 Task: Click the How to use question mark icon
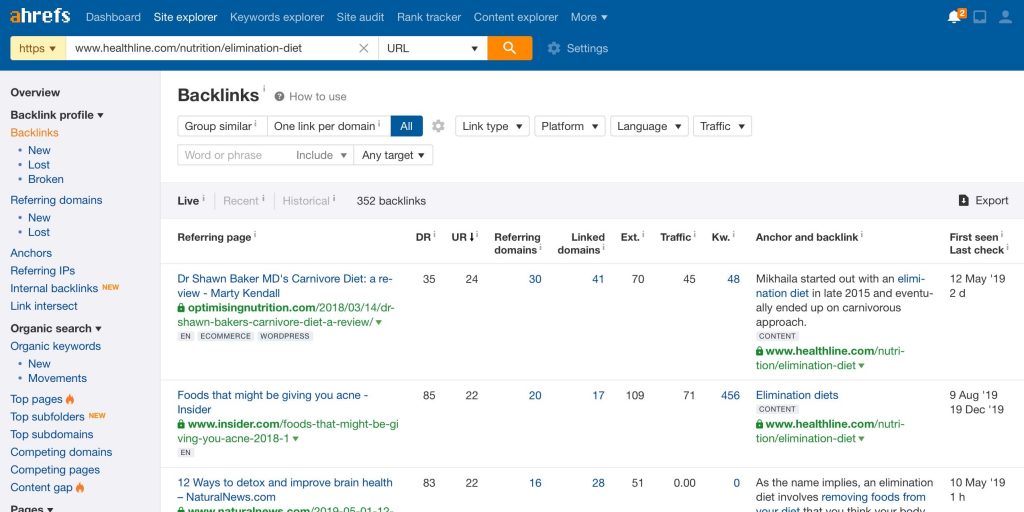[x=280, y=97]
